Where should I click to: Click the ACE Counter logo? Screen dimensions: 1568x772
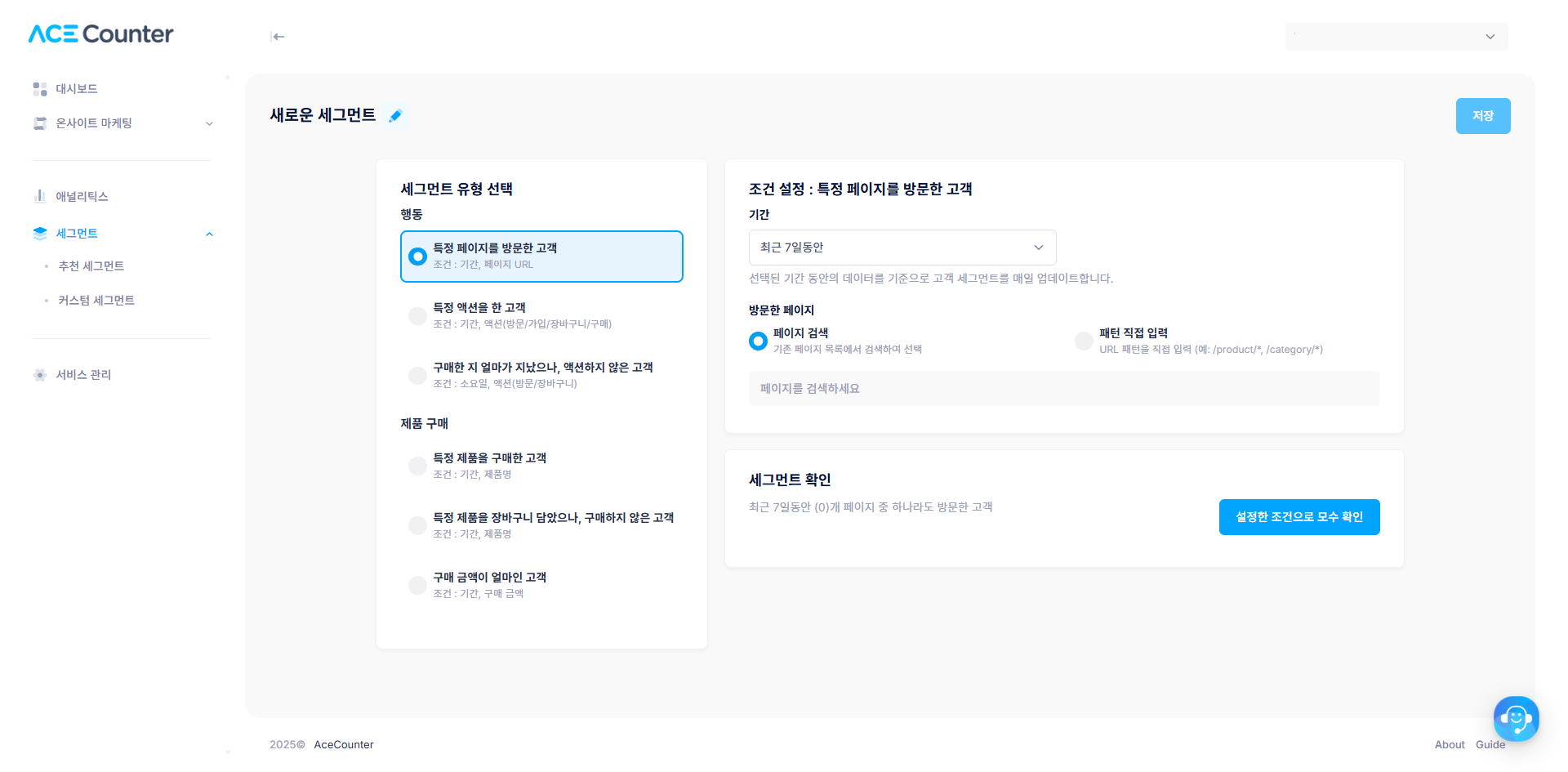point(100,33)
